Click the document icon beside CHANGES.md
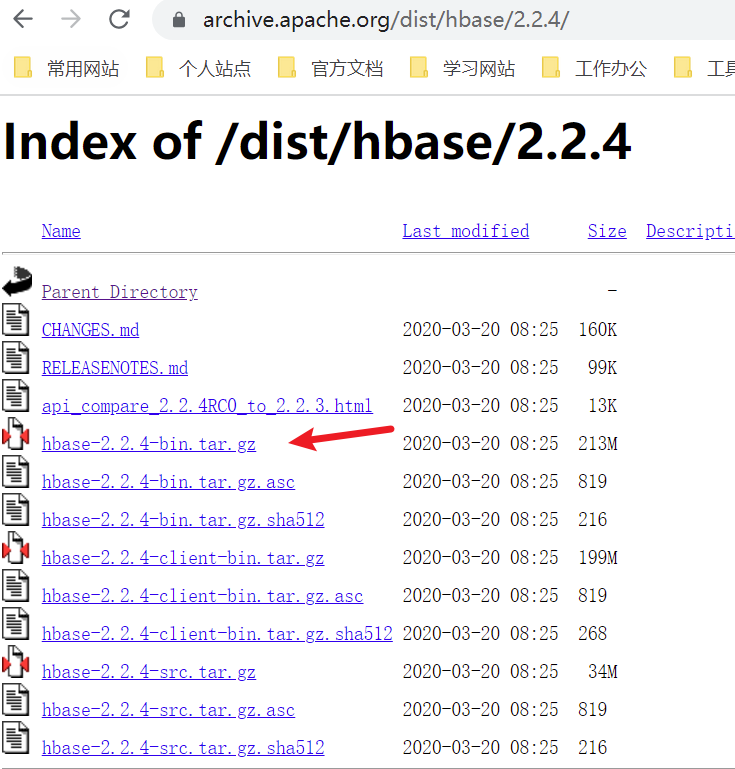Screen dimensions: 735x769 pyautogui.click(x=16, y=320)
